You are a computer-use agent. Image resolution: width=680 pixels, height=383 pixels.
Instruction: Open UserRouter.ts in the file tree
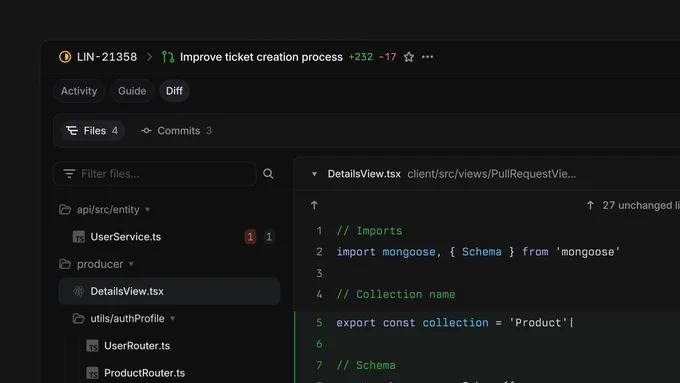(137, 346)
